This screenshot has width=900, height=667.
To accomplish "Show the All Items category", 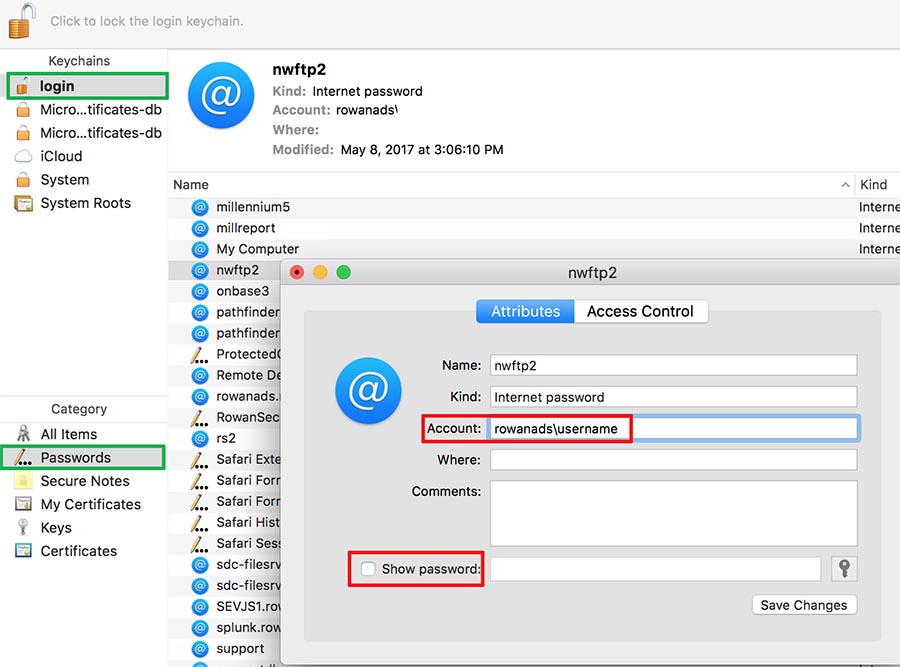I will point(68,434).
